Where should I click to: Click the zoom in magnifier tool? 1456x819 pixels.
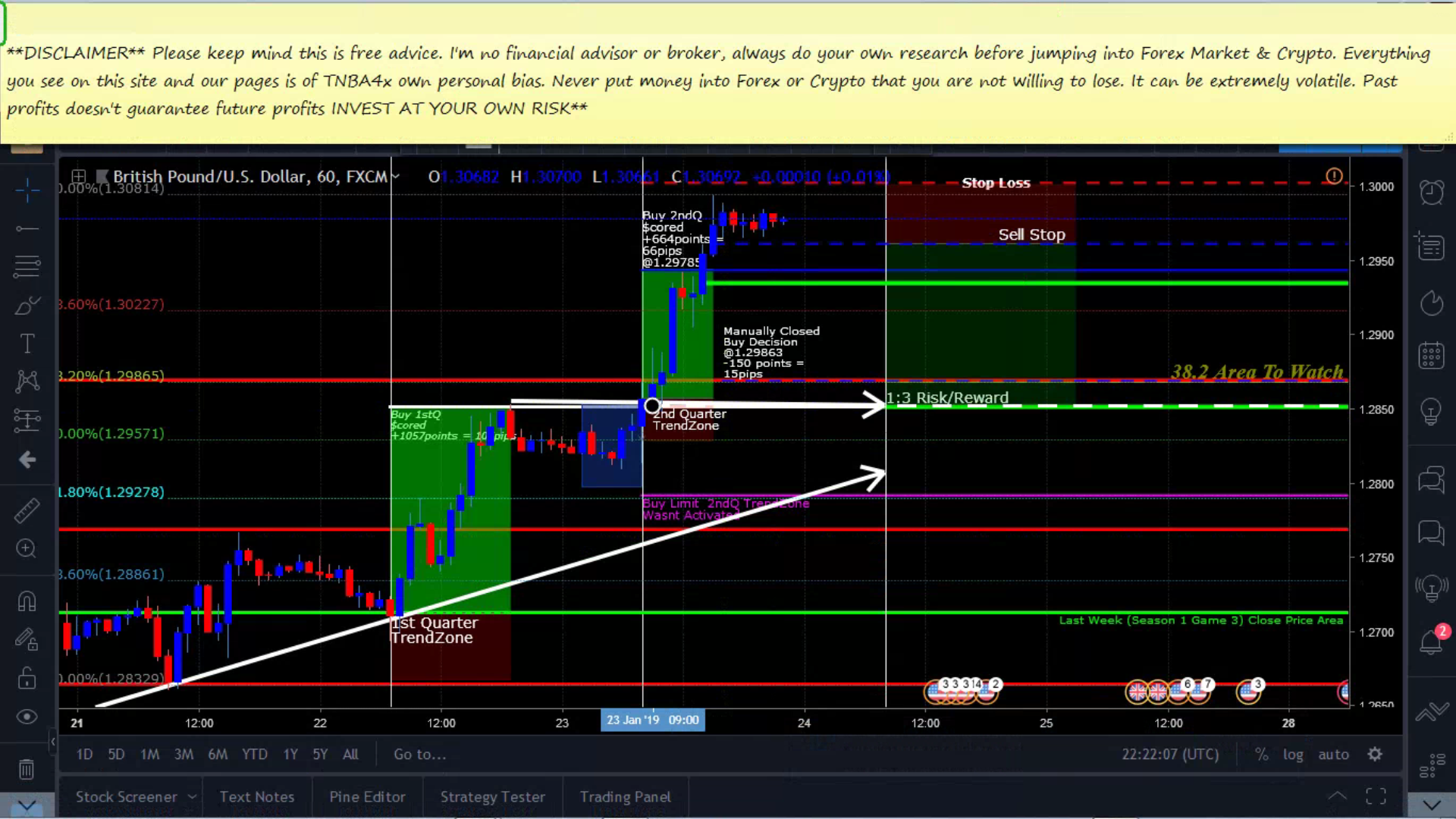tap(27, 548)
